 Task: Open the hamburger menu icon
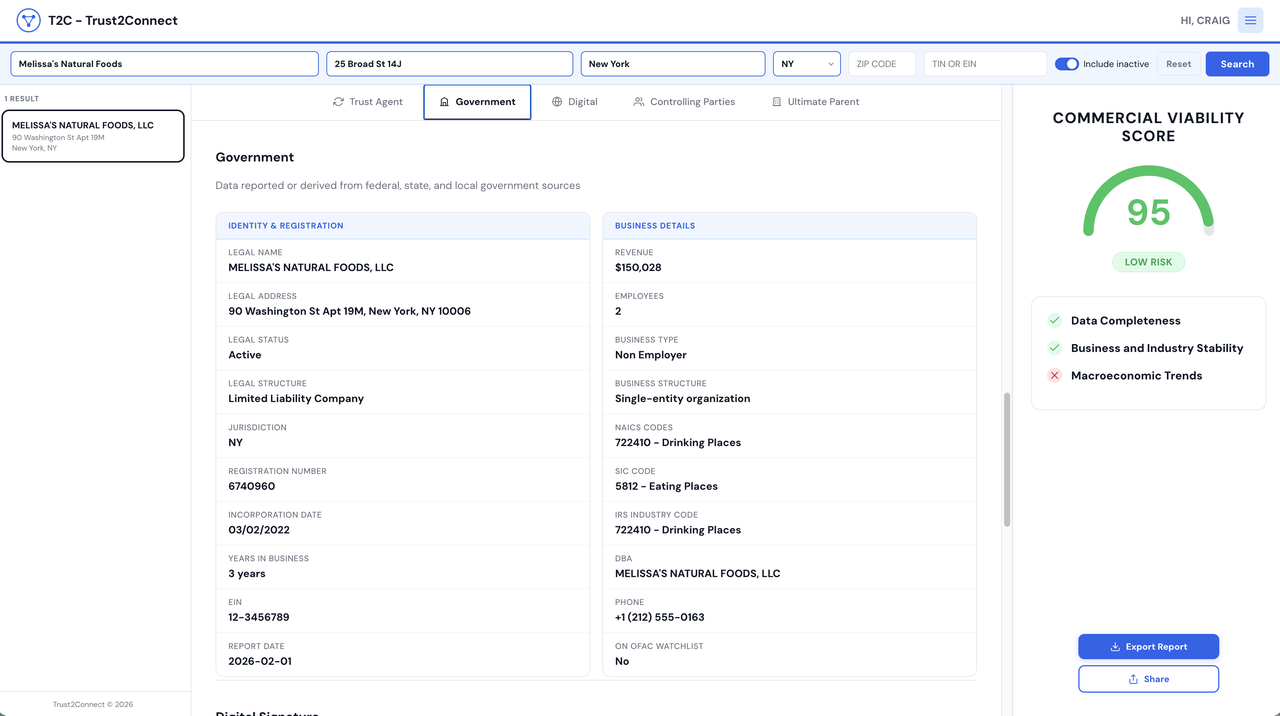click(1250, 20)
